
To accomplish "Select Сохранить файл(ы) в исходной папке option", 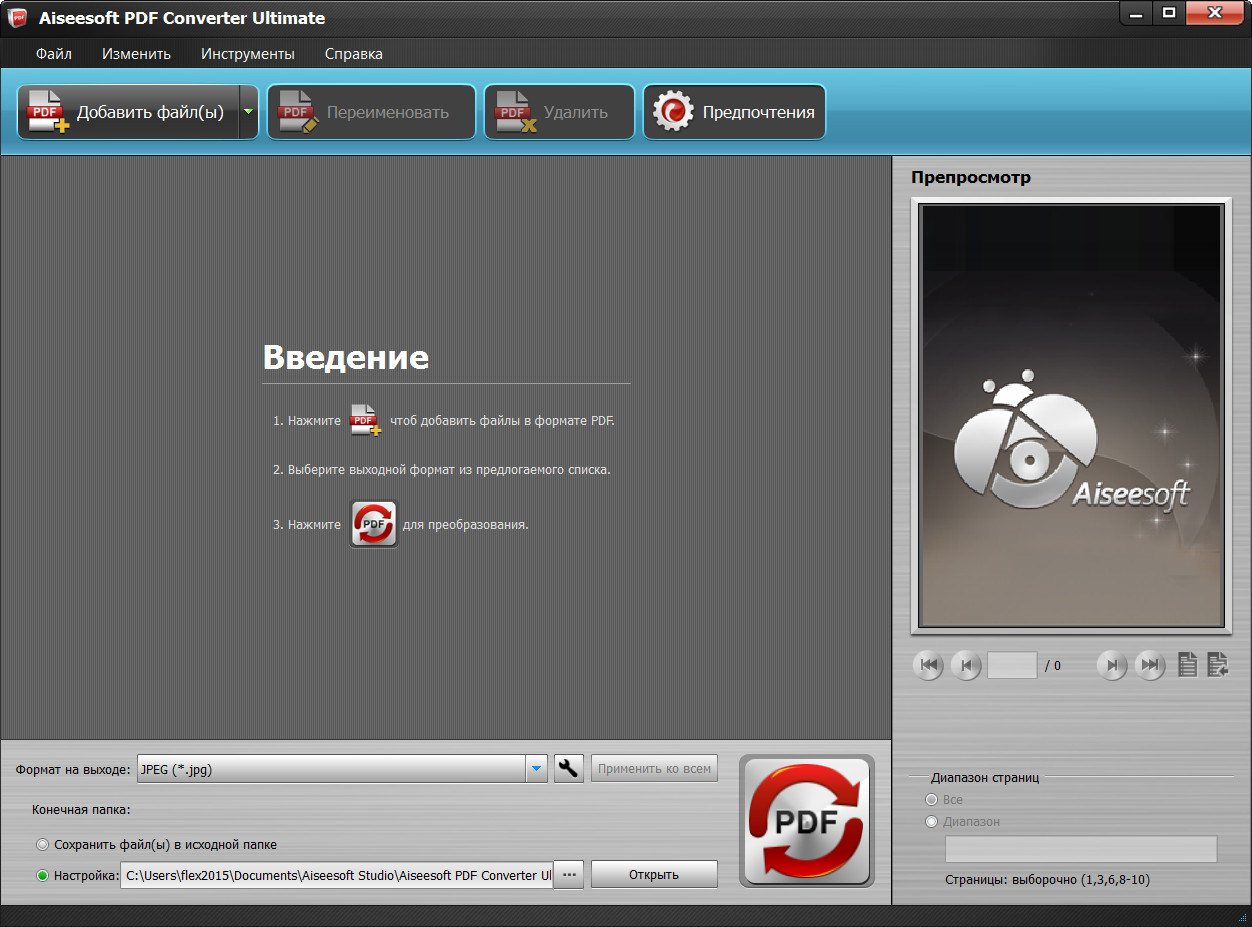I will [x=156, y=844].
